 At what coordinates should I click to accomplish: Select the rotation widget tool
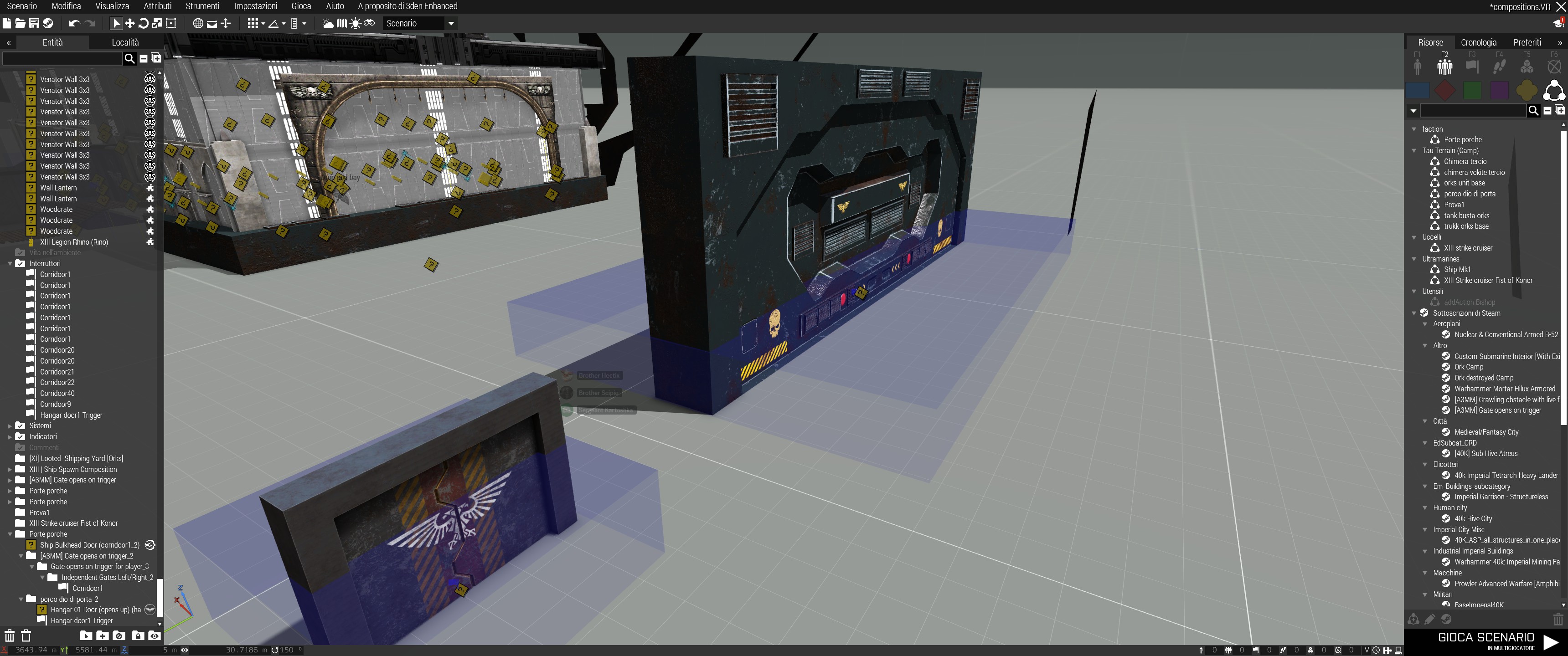coord(144,23)
